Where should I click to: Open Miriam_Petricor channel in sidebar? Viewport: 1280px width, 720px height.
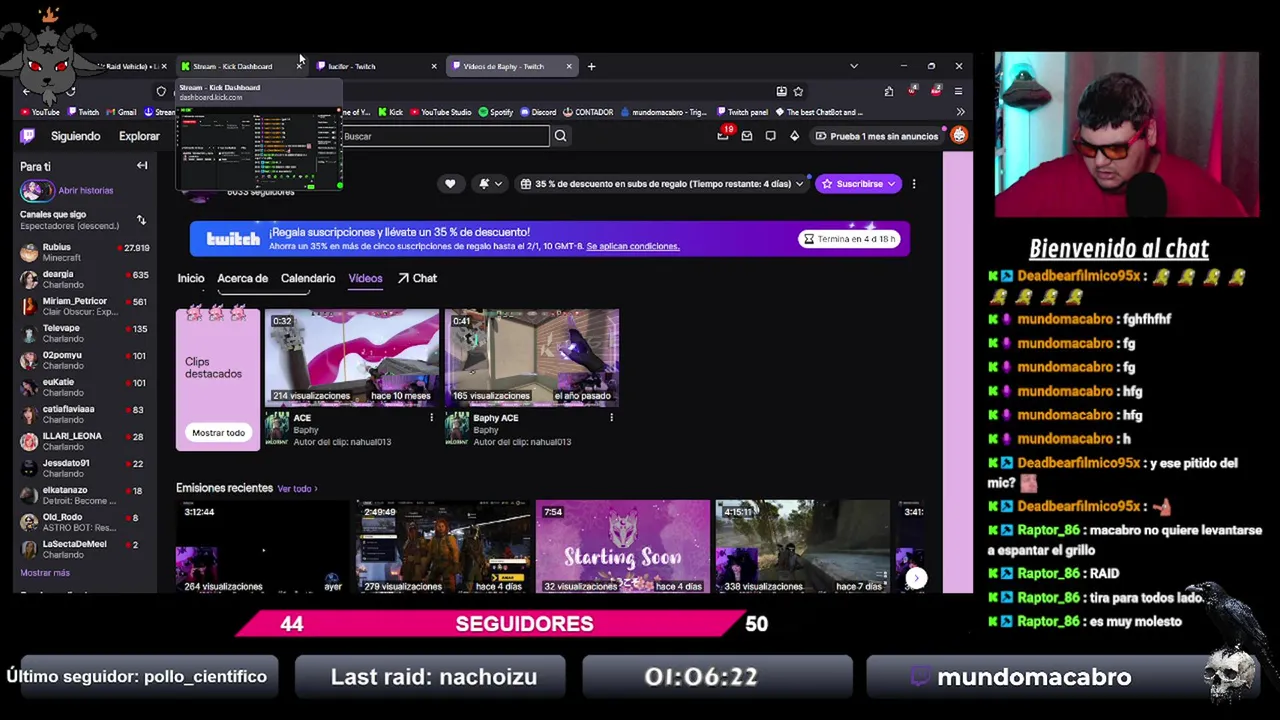coord(84,306)
